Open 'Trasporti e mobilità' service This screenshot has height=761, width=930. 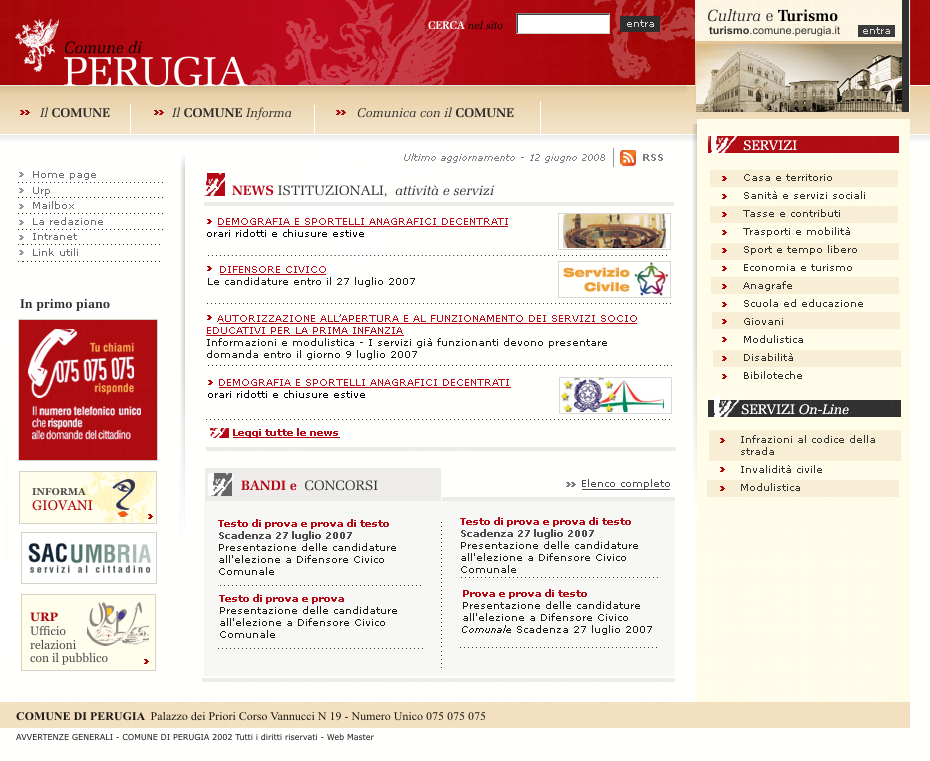(797, 231)
